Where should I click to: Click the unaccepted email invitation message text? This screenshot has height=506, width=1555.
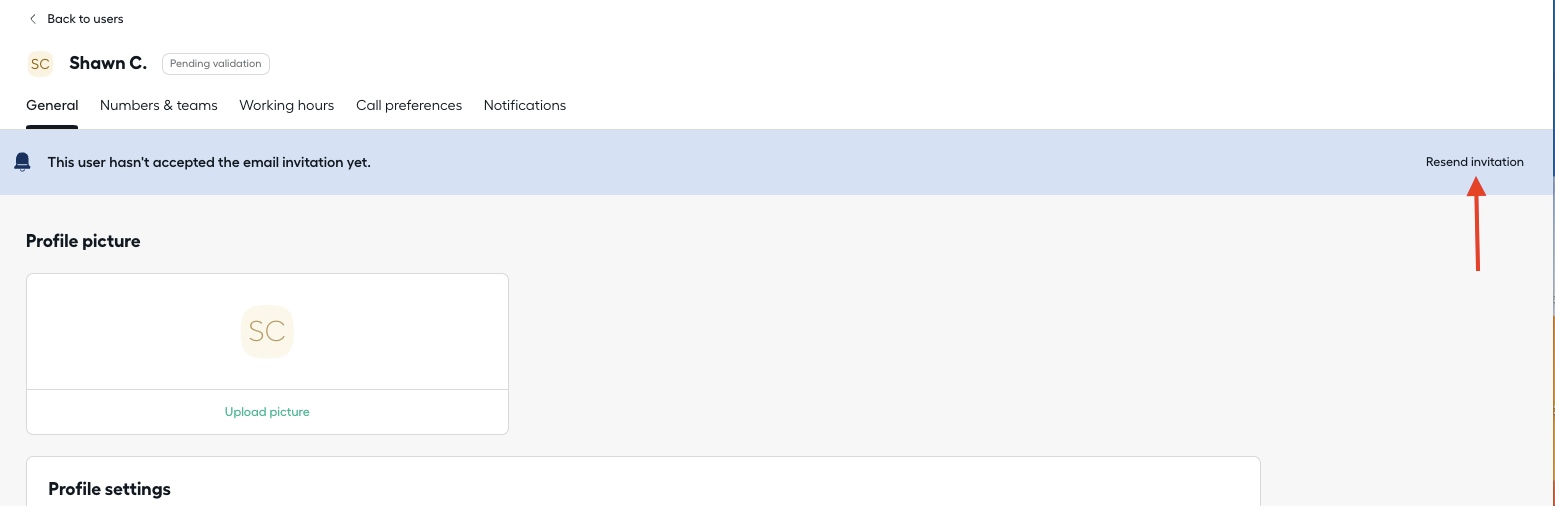[209, 162]
